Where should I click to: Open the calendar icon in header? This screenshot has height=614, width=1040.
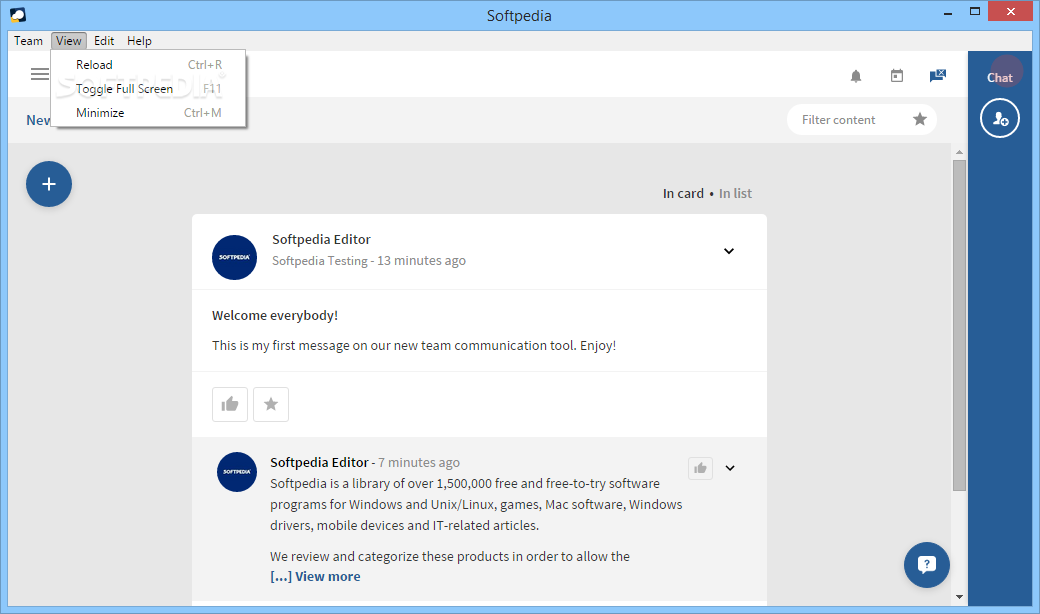897,76
